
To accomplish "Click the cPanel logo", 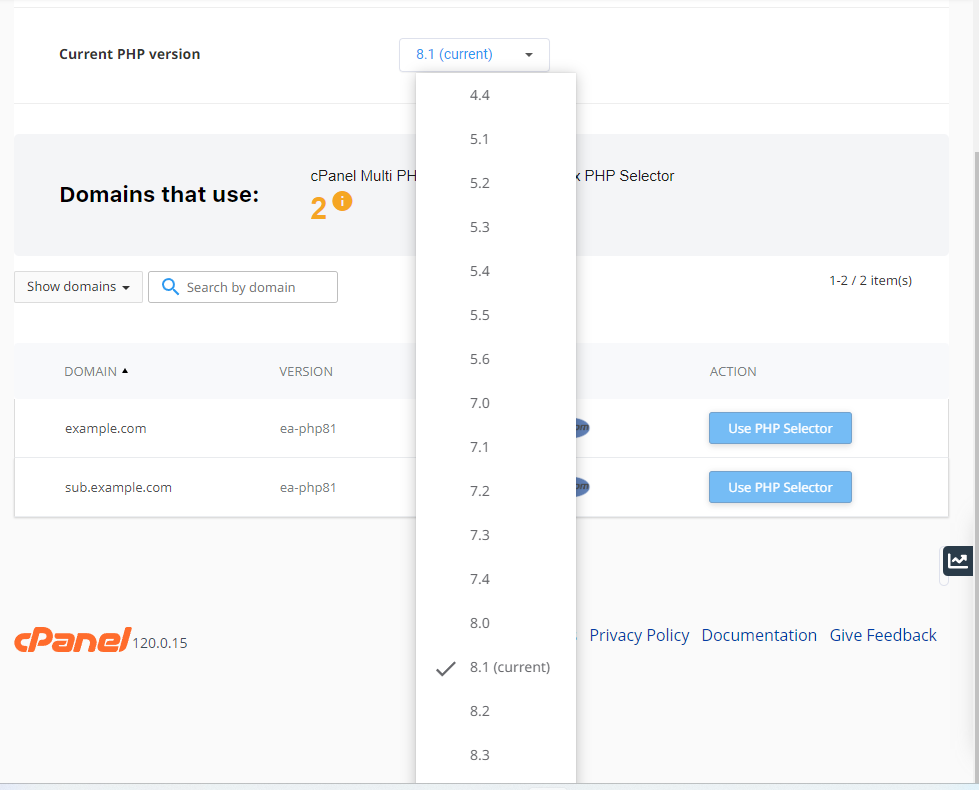I will click(72, 640).
